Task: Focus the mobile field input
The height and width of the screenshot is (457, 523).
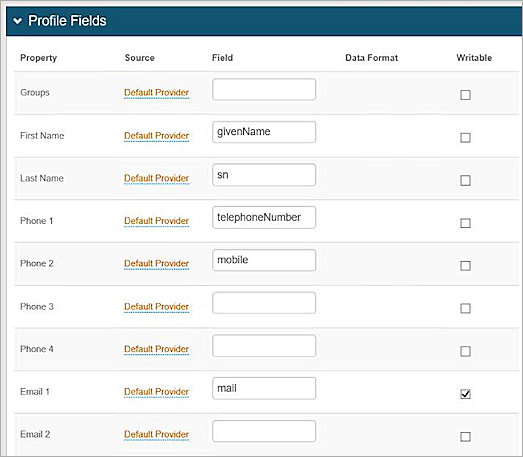Action: tap(264, 260)
